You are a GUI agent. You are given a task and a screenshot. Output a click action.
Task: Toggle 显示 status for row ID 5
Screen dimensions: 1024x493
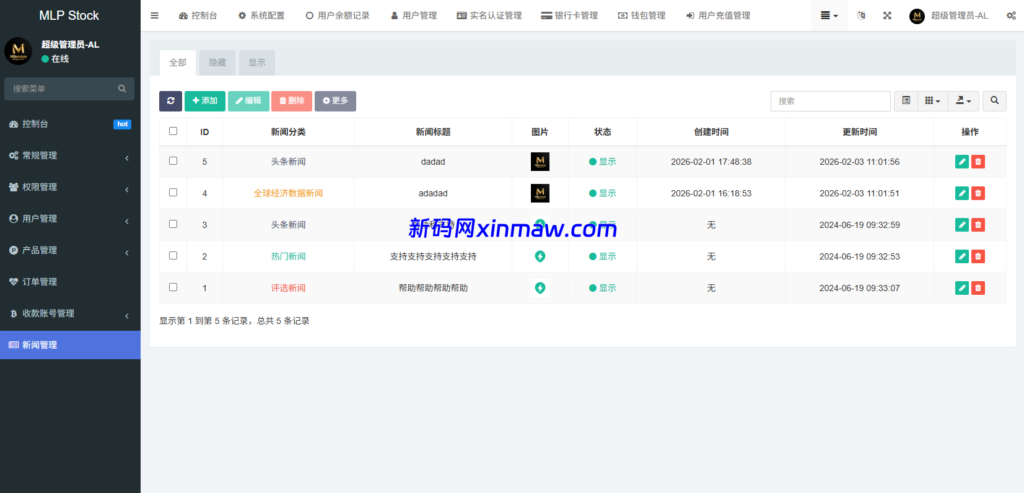point(602,161)
